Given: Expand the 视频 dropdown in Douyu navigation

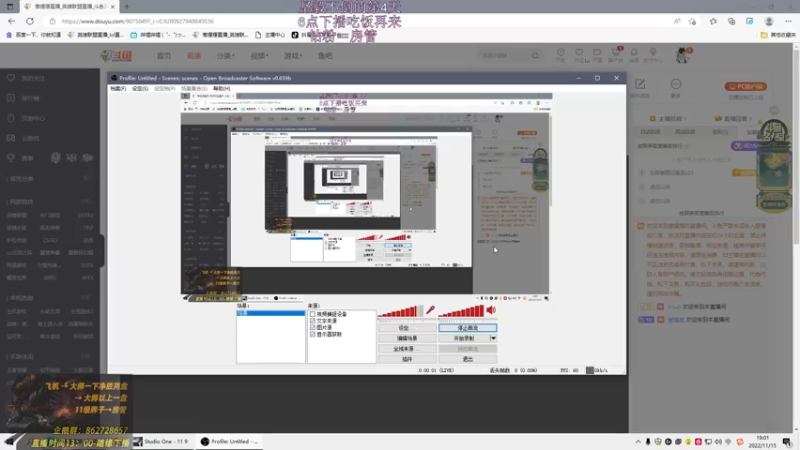Looking at the screenshot, I should click(259, 56).
